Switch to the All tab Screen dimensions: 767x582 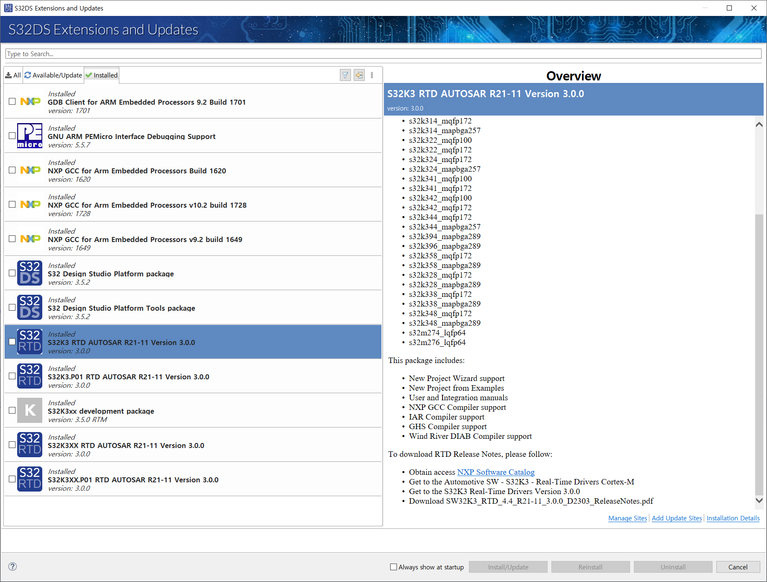point(13,75)
